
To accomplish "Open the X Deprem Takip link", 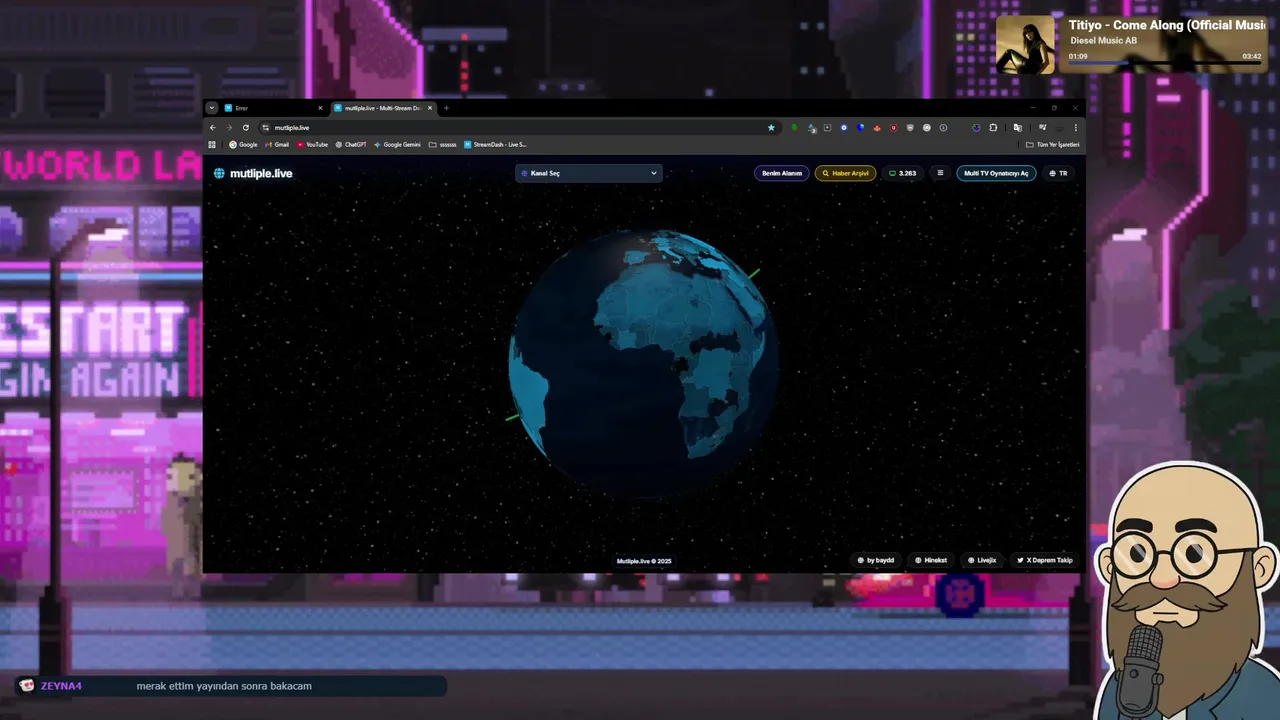I will click(1045, 560).
